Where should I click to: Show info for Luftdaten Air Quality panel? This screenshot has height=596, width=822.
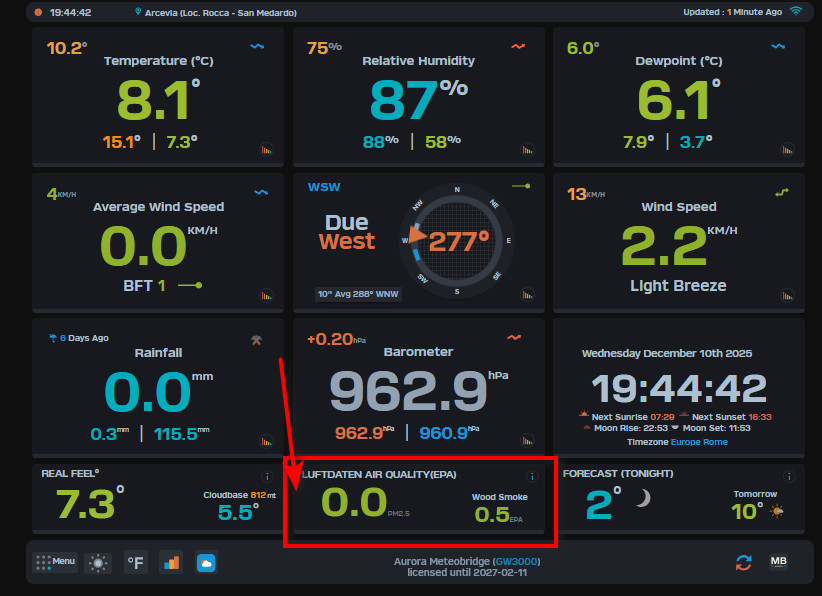(532, 477)
